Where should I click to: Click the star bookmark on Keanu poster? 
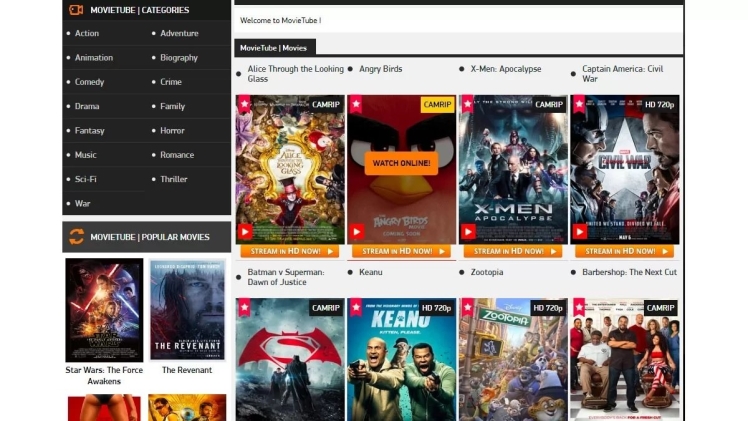356,308
